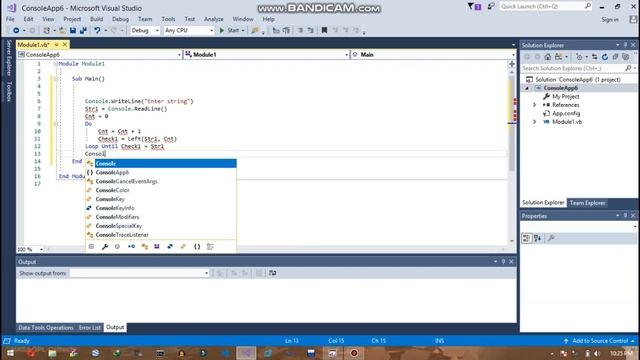Click the Solution Explorer search magnifier icon
This screenshot has width=640, height=360.
629,68
